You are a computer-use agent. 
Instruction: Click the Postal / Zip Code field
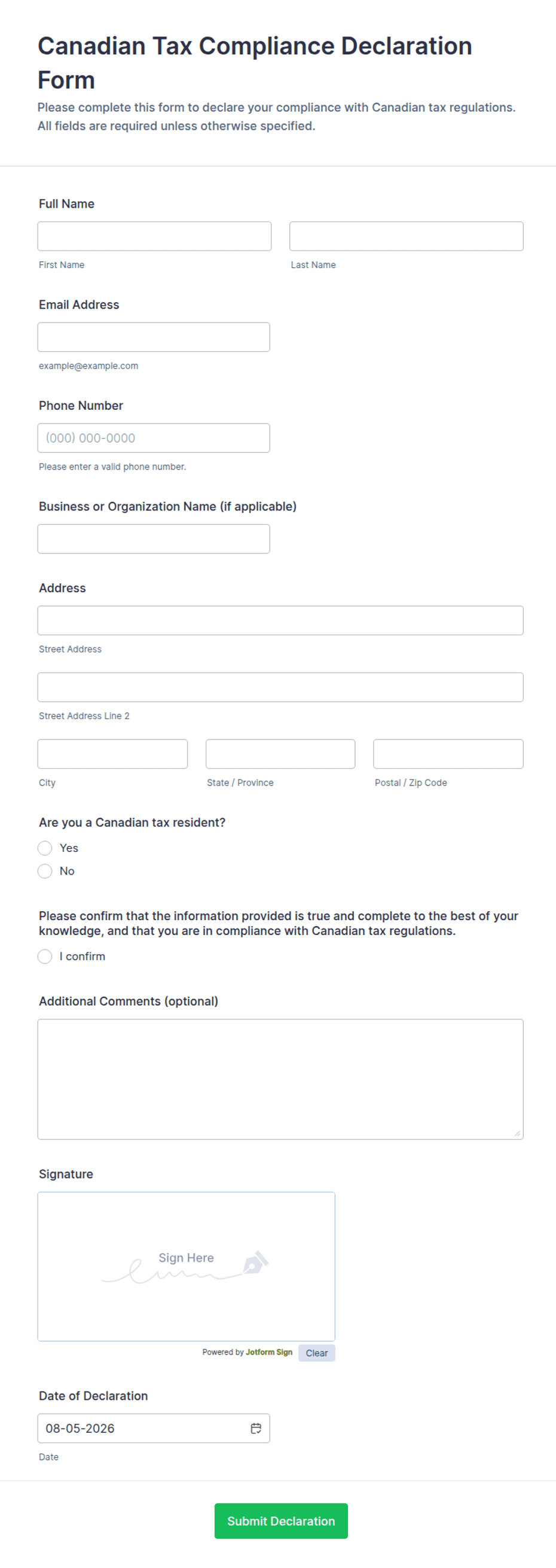[x=448, y=754]
